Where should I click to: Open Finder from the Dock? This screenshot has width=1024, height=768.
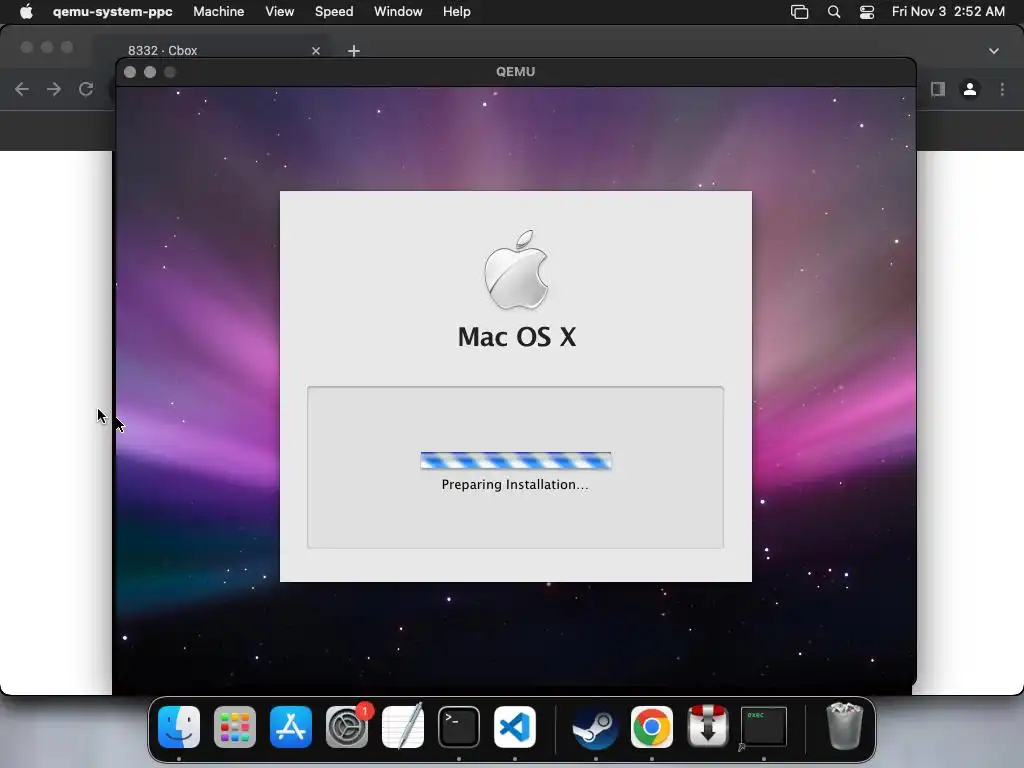[x=179, y=727]
